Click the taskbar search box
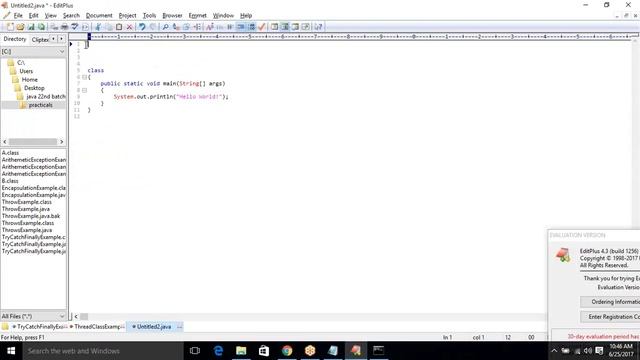 (x=103, y=351)
